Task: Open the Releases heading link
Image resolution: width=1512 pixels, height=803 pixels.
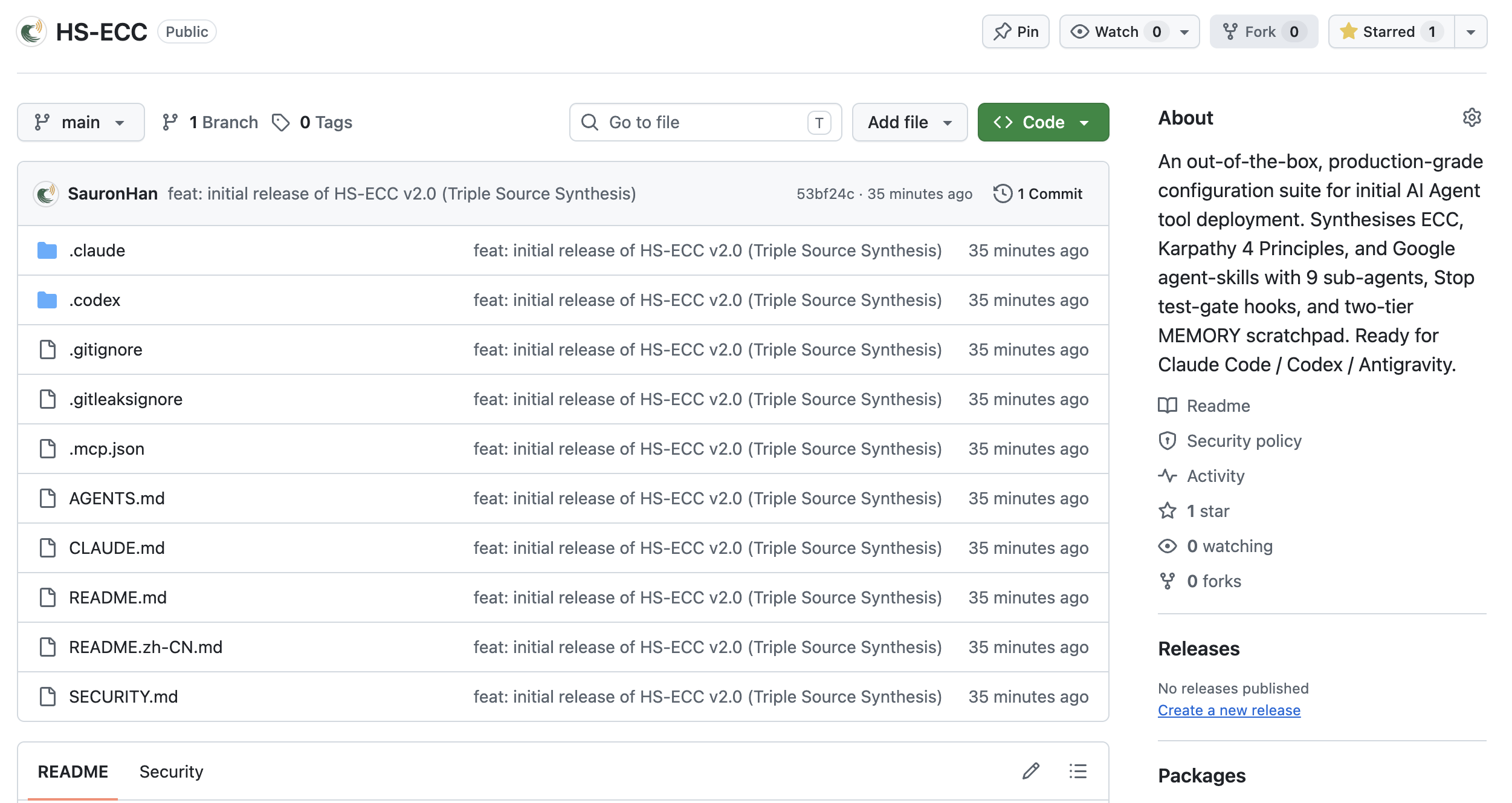Action: click(1198, 648)
